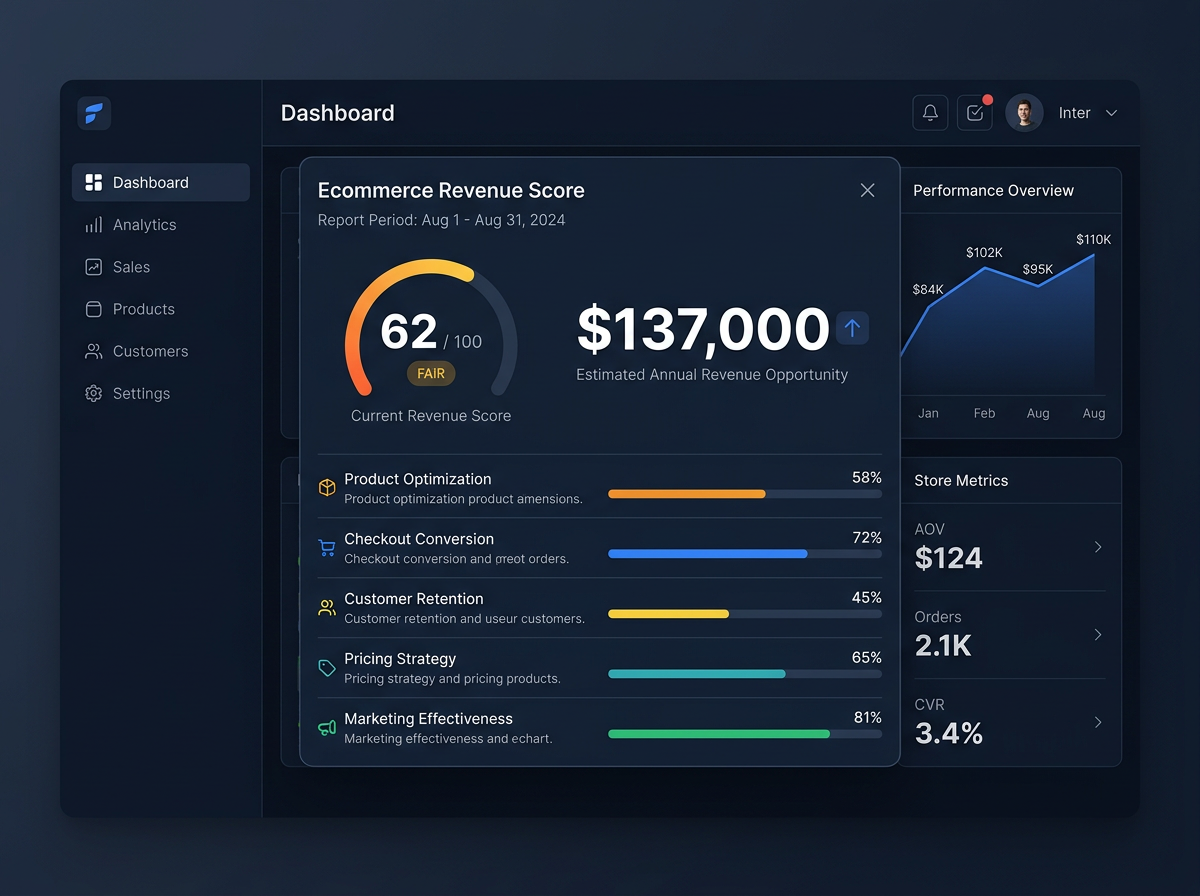
Task: Click the Products box icon
Action: (x=94, y=309)
